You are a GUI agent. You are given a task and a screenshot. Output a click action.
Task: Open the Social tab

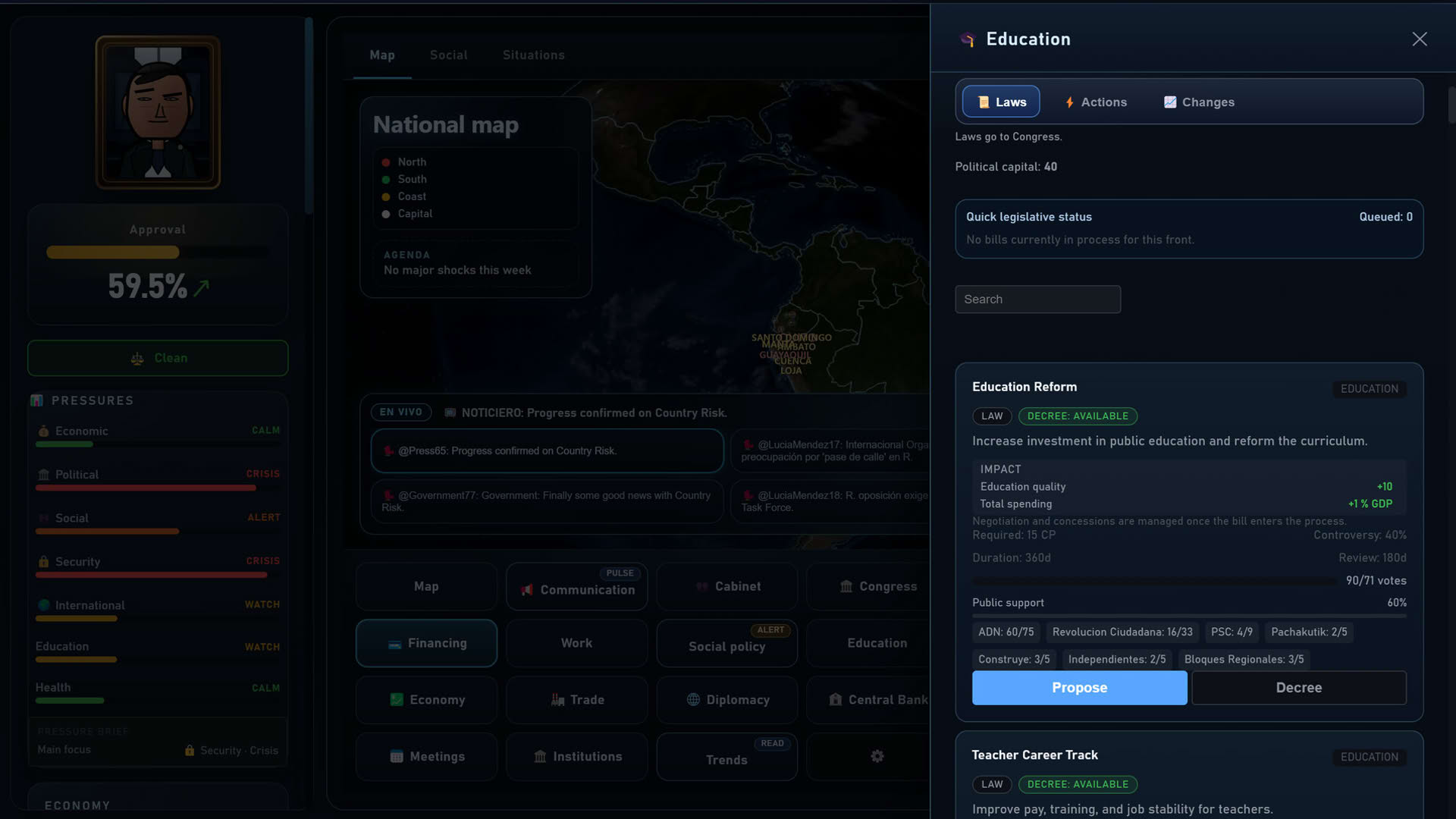click(448, 55)
